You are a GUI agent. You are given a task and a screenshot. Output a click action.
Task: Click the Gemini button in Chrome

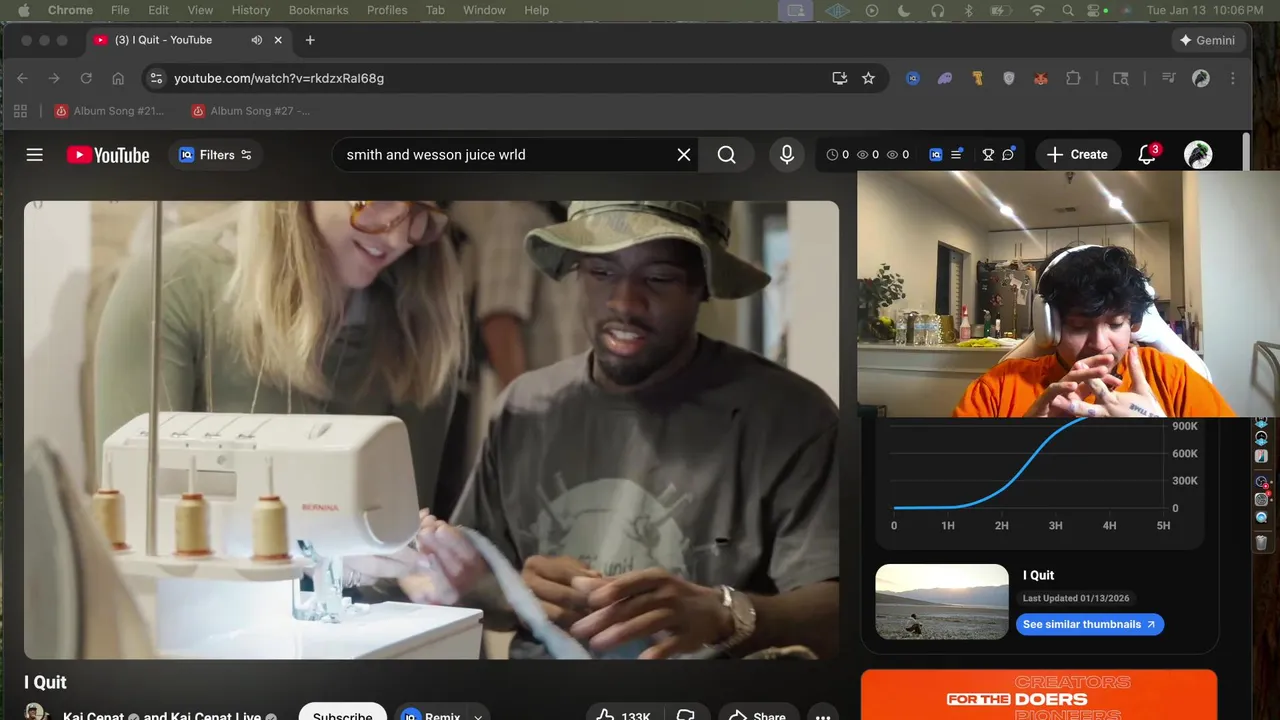pyautogui.click(x=1207, y=40)
